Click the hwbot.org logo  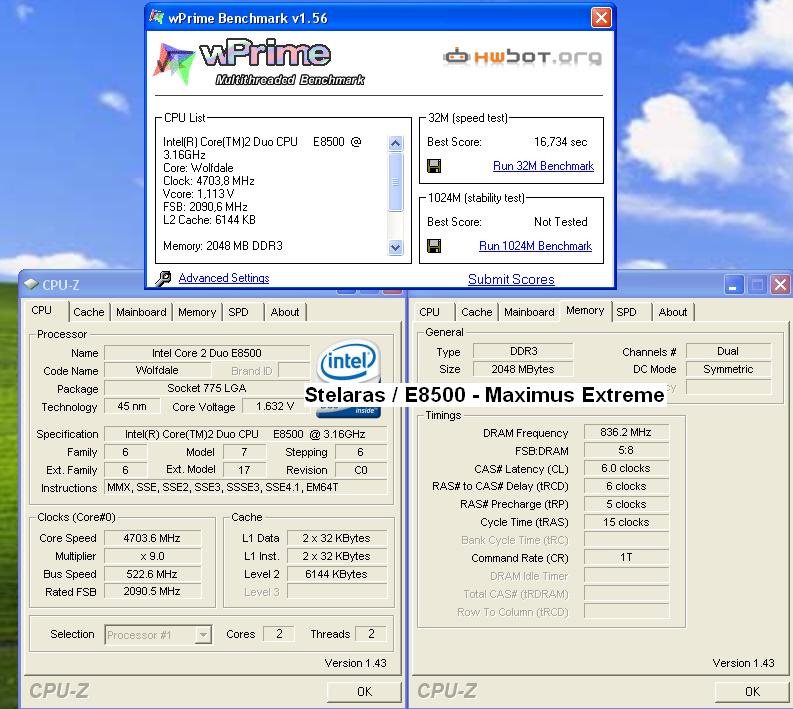(x=522, y=56)
